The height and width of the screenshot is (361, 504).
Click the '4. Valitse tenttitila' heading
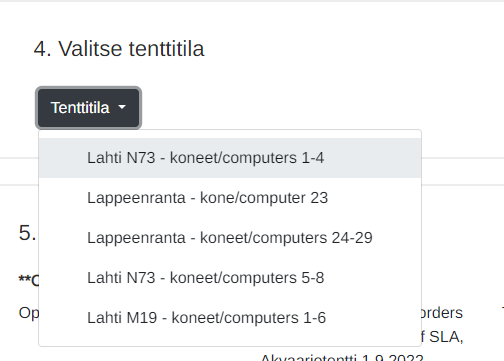coord(119,49)
